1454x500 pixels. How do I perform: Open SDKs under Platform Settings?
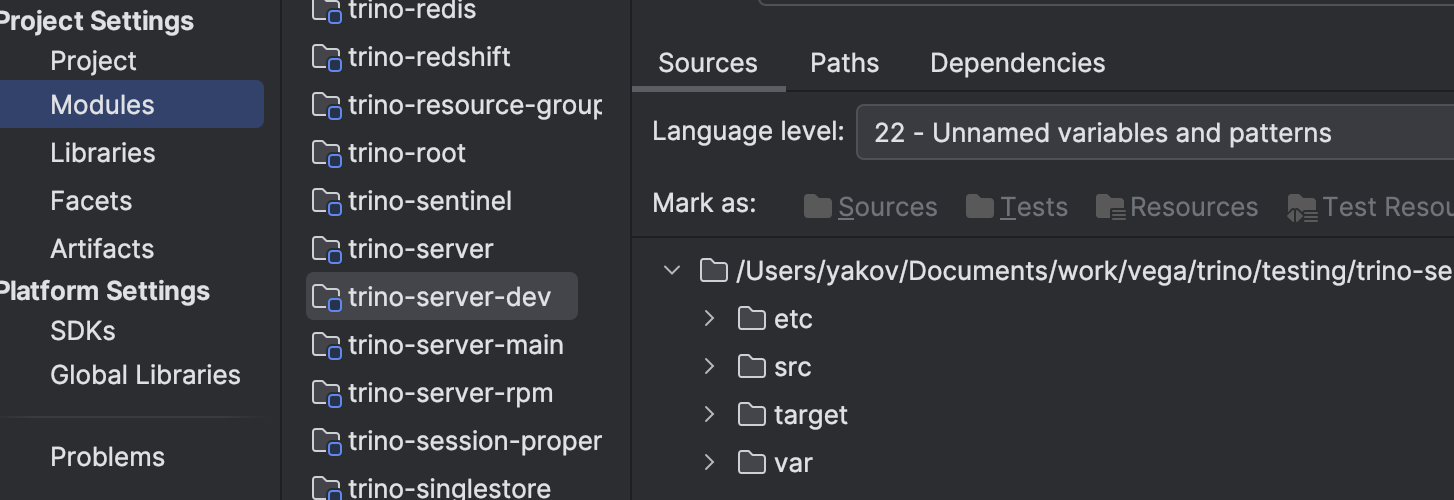(83, 331)
